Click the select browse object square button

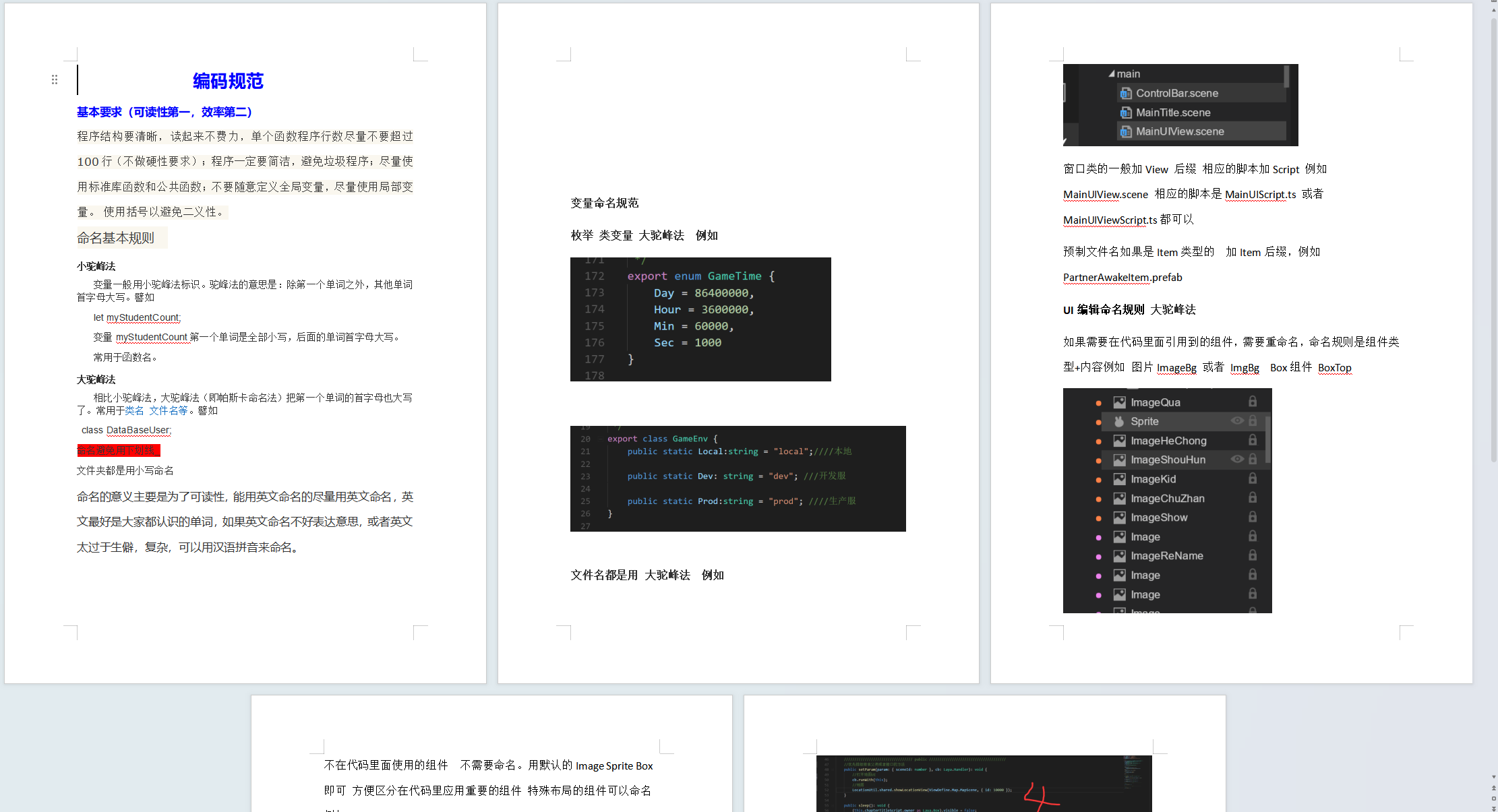pos(1493,798)
